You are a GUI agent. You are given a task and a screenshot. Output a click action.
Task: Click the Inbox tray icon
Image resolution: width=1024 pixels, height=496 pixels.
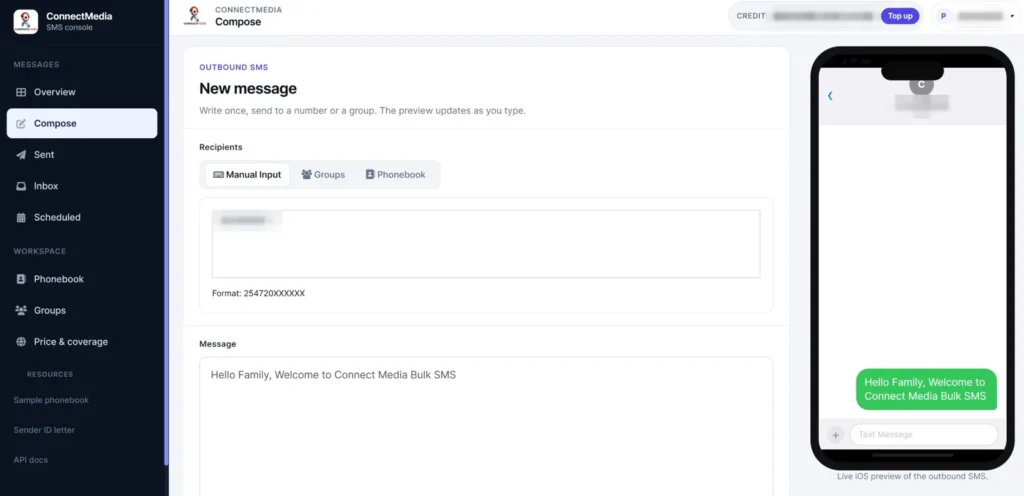[21, 186]
